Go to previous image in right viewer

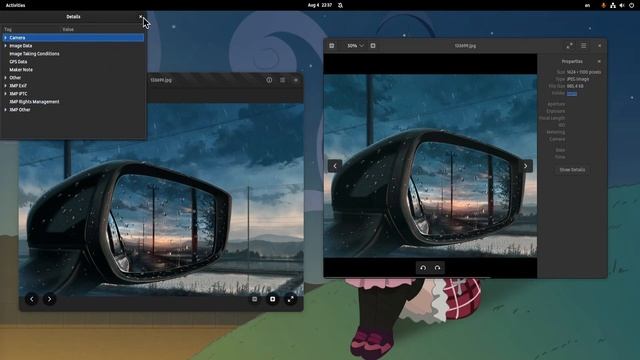(335, 166)
